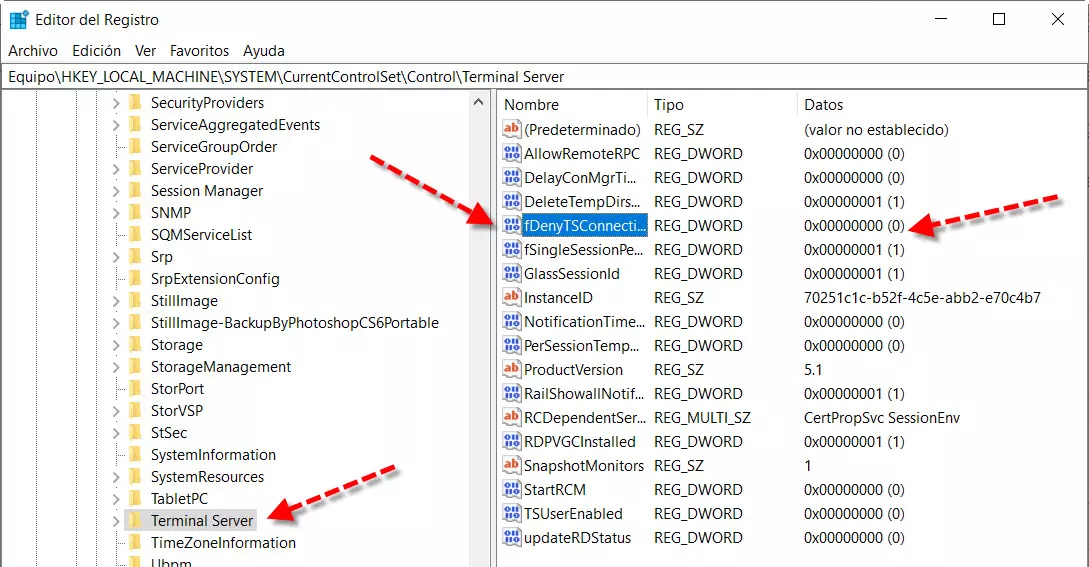
Task: Expand the Session Manager key
Action: pyautogui.click(x=116, y=191)
